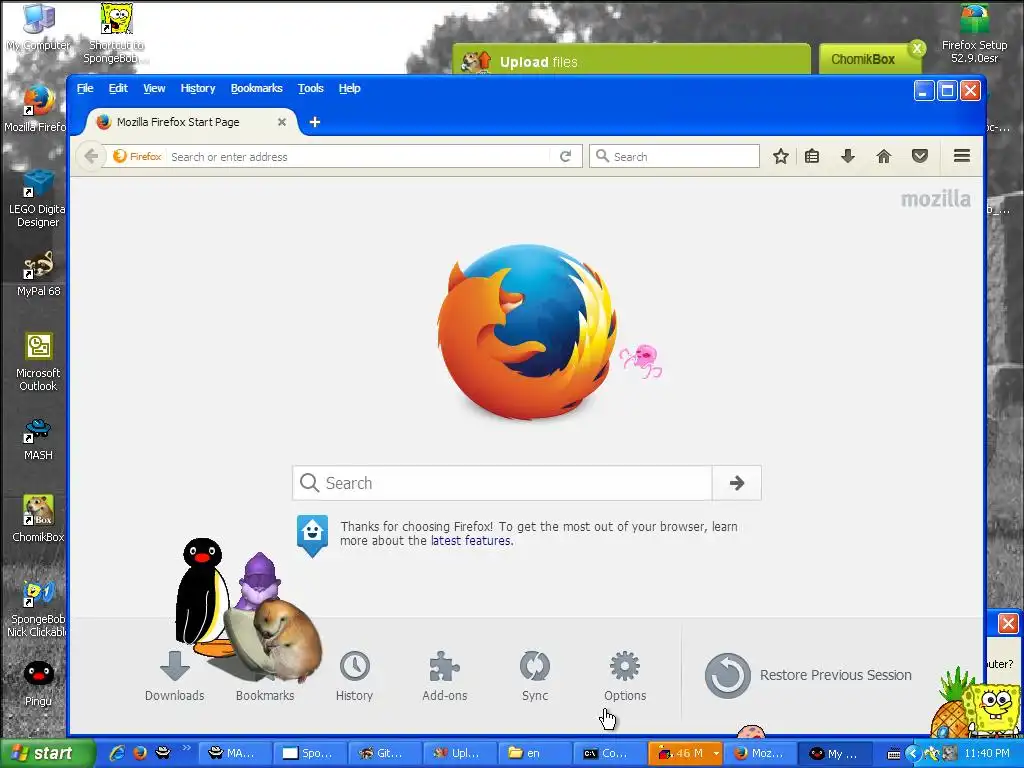Viewport: 1024px width, 768px height.
Task: Click the back arrow navigation button
Action: [x=91, y=156]
